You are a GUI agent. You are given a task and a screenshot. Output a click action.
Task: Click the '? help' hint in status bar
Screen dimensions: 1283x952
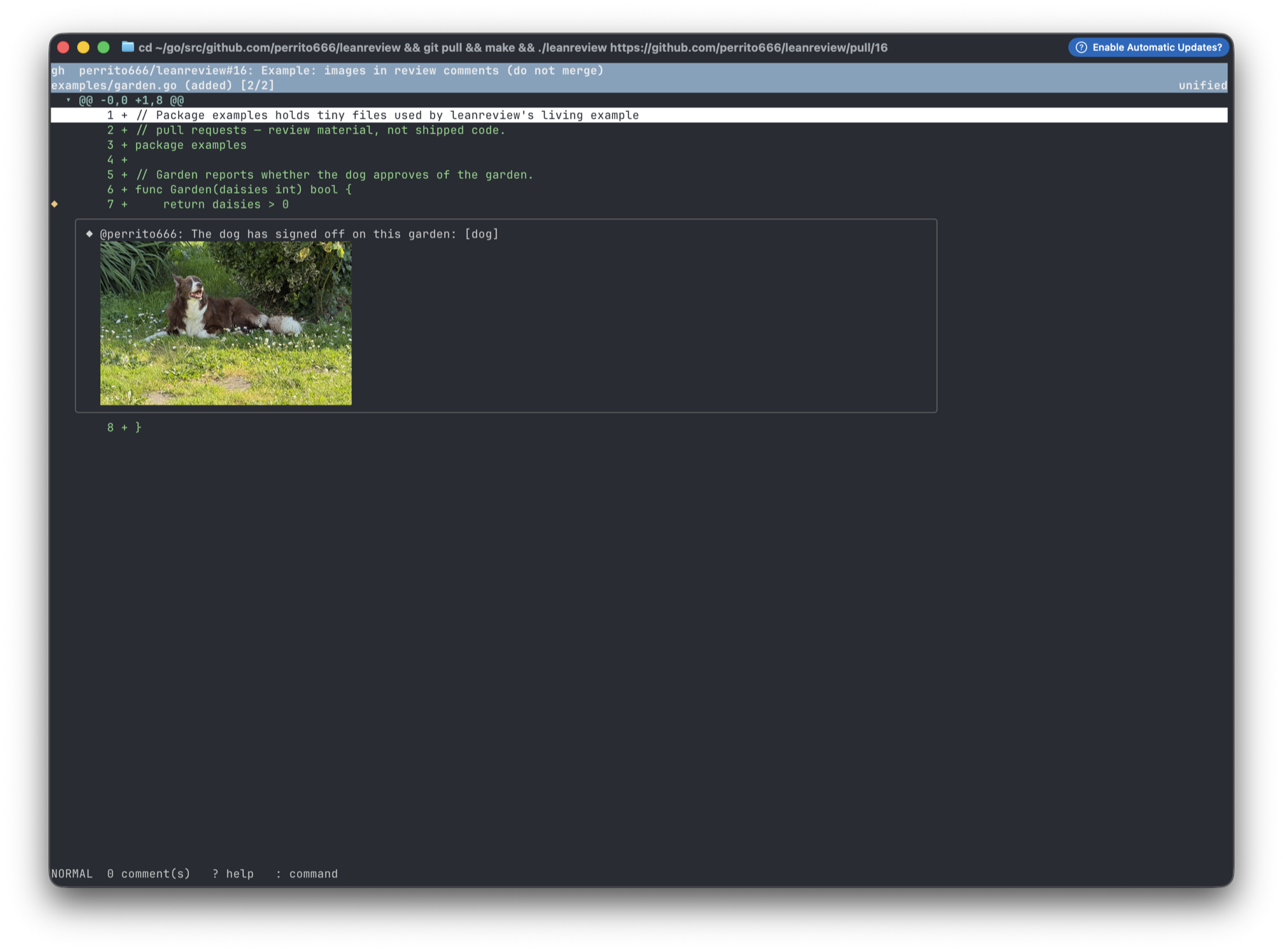click(x=233, y=874)
